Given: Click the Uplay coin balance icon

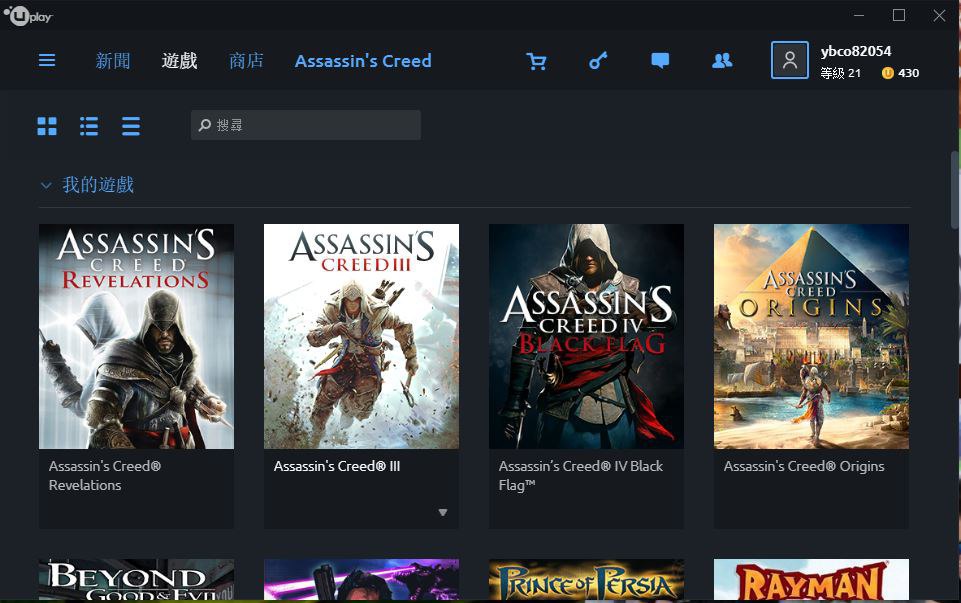Looking at the screenshot, I should coord(887,73).
